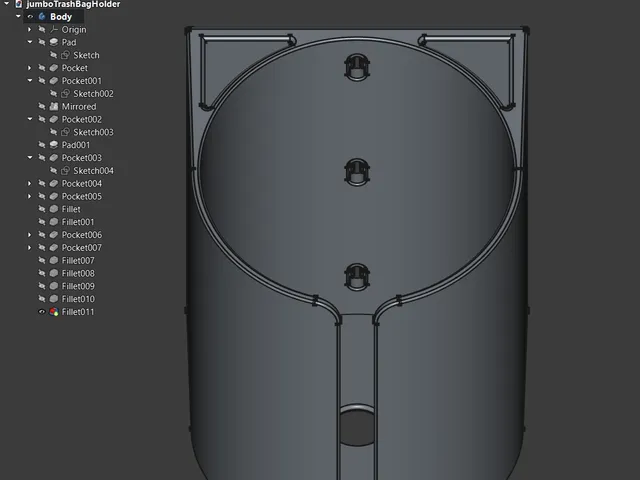
Task: Toggle visibility of the Body
Action: (x=30, y=17)
